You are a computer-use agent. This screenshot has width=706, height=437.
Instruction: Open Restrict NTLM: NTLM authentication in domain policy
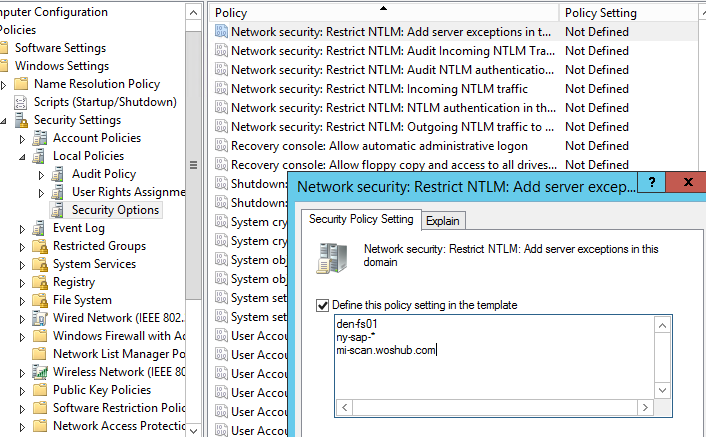pos(393,108)
